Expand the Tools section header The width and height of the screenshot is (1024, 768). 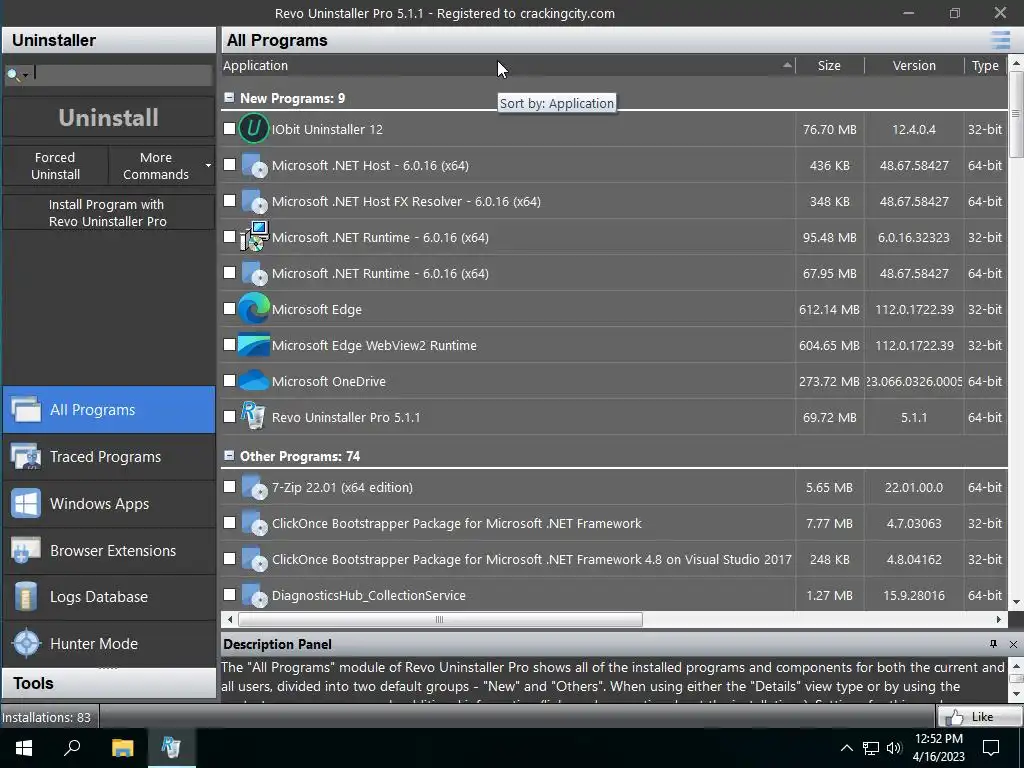pos(108,683)
